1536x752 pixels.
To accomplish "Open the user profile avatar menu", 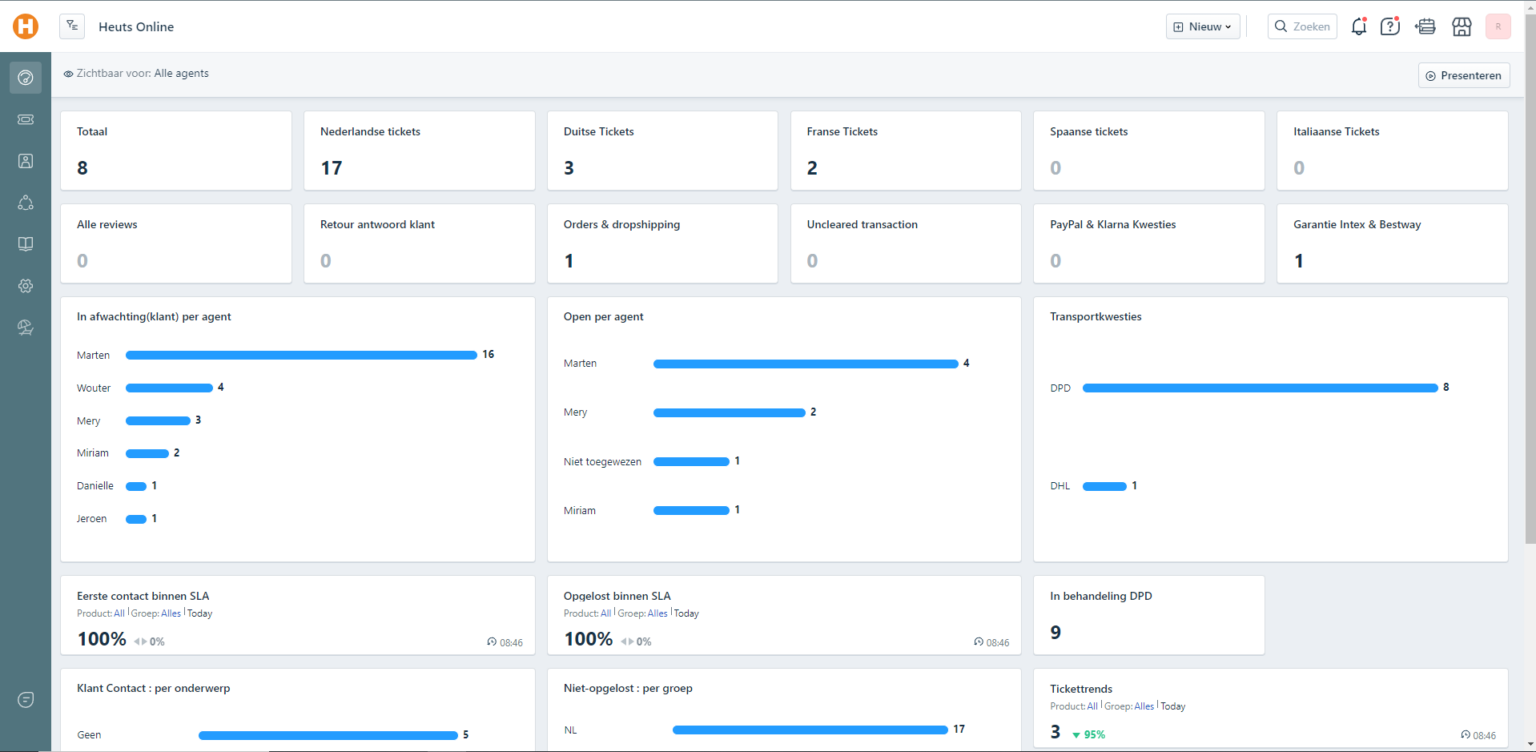I will 1498,27.
